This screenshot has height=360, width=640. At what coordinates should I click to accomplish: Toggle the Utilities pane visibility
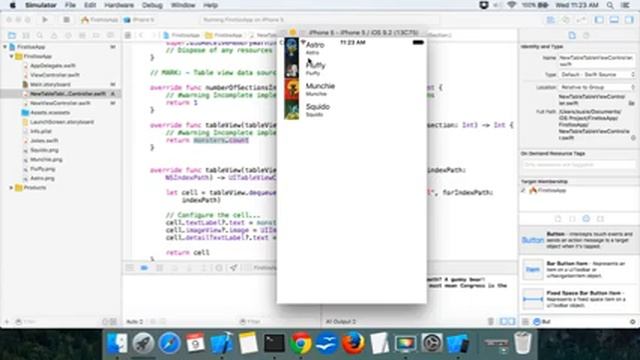629,20
